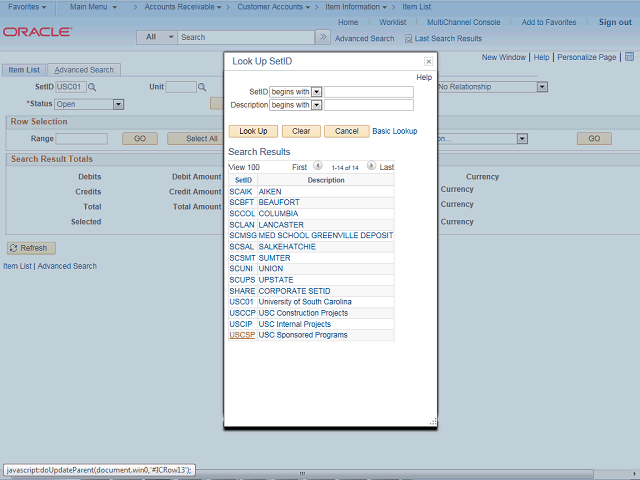Click the Unit lookup magnifier icon

(203, 88)
